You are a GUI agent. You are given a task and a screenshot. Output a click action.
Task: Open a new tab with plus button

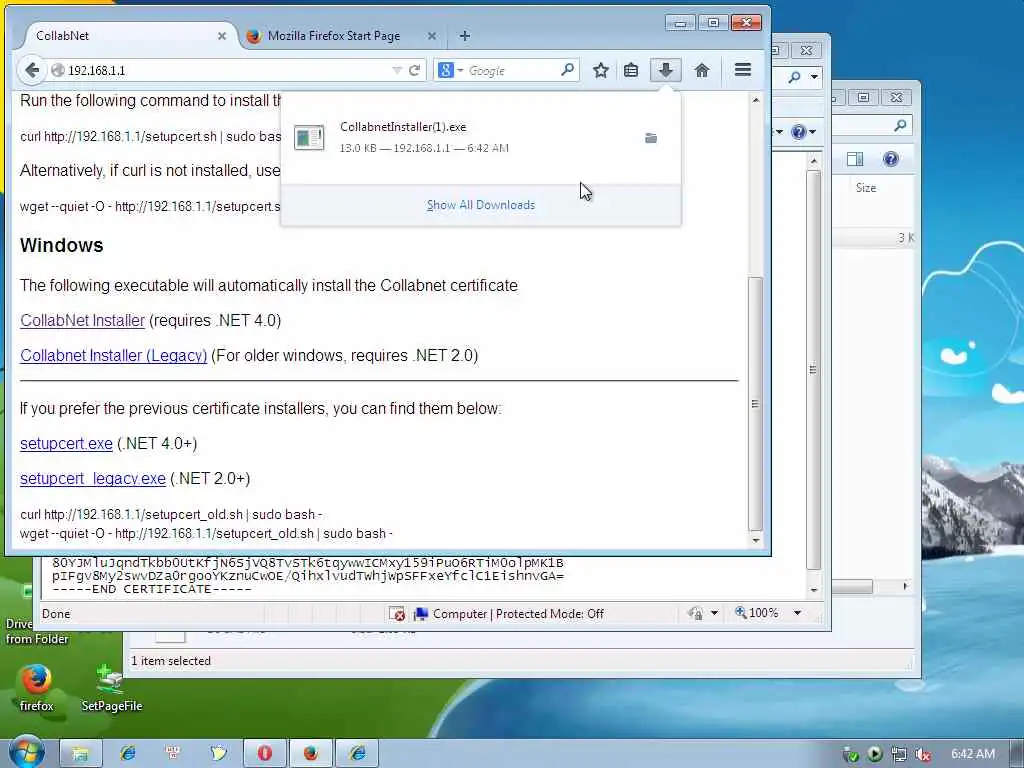click(x=464, y=36)
